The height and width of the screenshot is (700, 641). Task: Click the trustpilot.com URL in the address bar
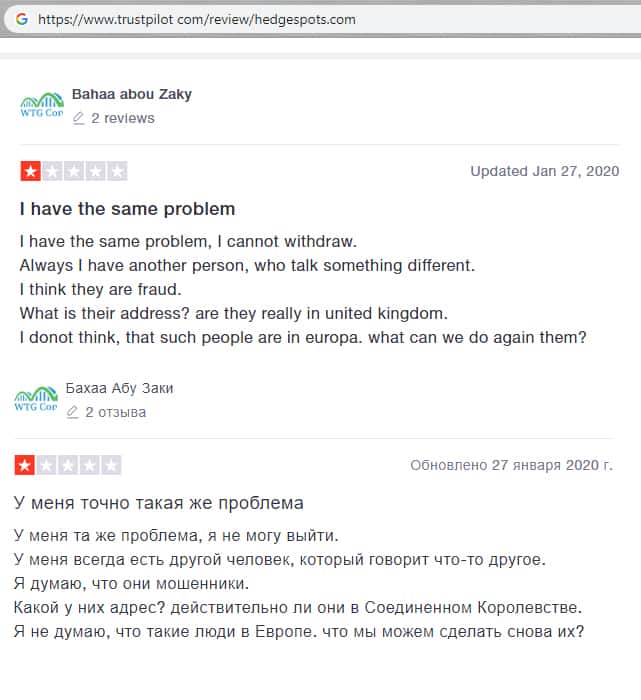click(x=196, y=20)
